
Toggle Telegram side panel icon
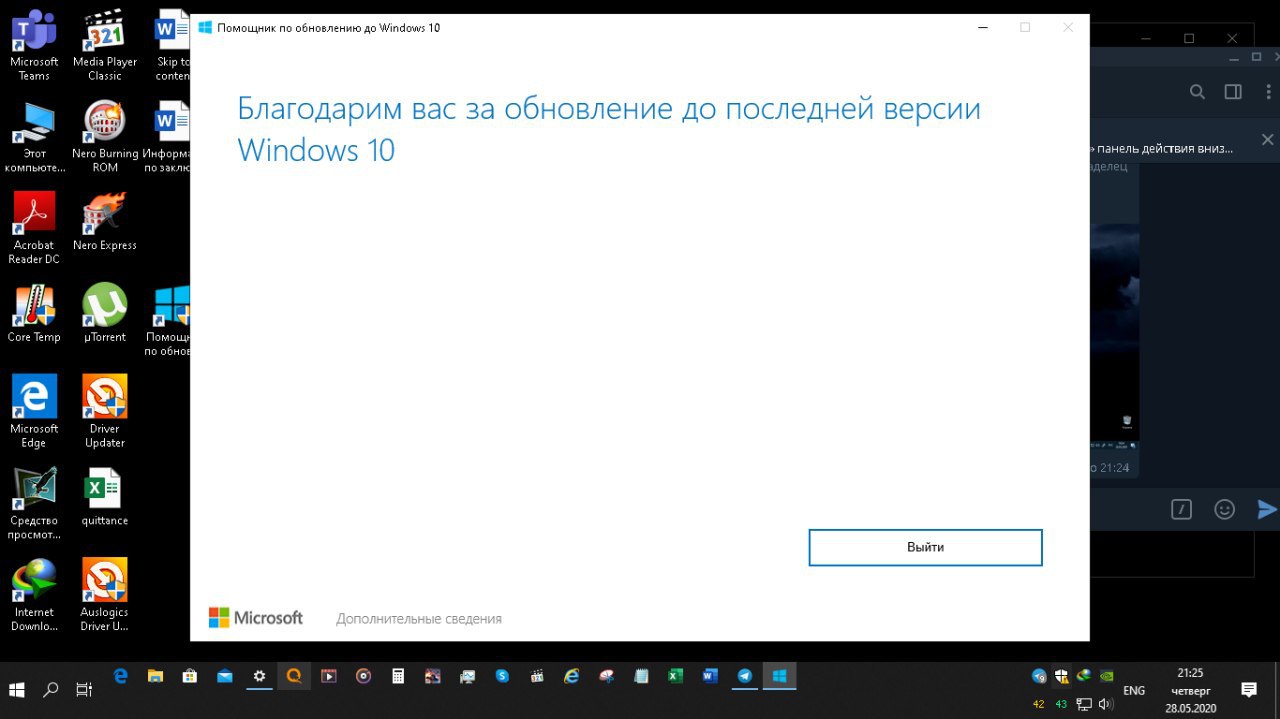pyautogui.click(x=1233, y=92)
